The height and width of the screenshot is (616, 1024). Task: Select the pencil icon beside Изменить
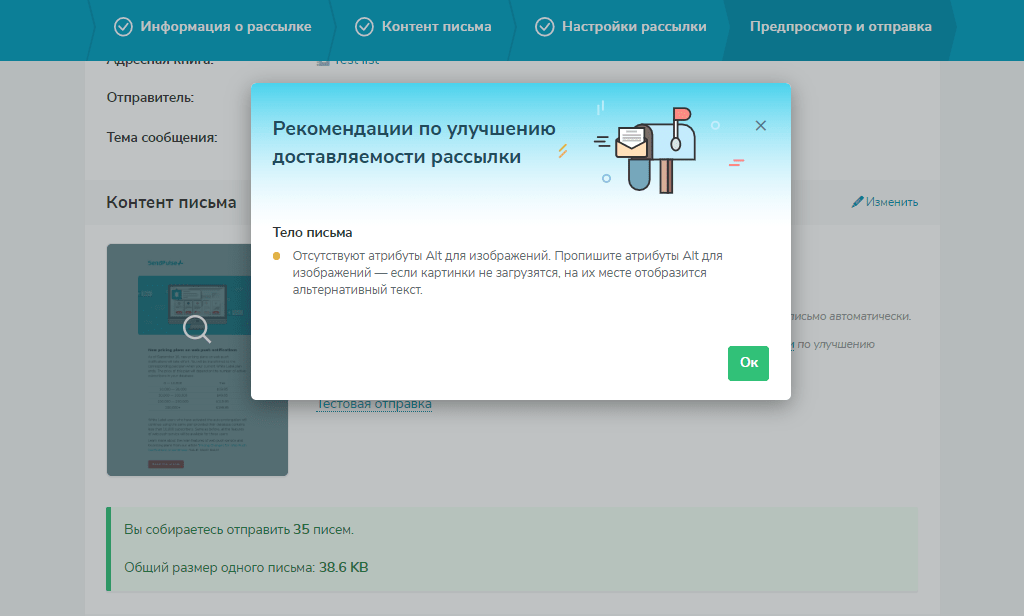pyautogui.click(x=856, y=201)
